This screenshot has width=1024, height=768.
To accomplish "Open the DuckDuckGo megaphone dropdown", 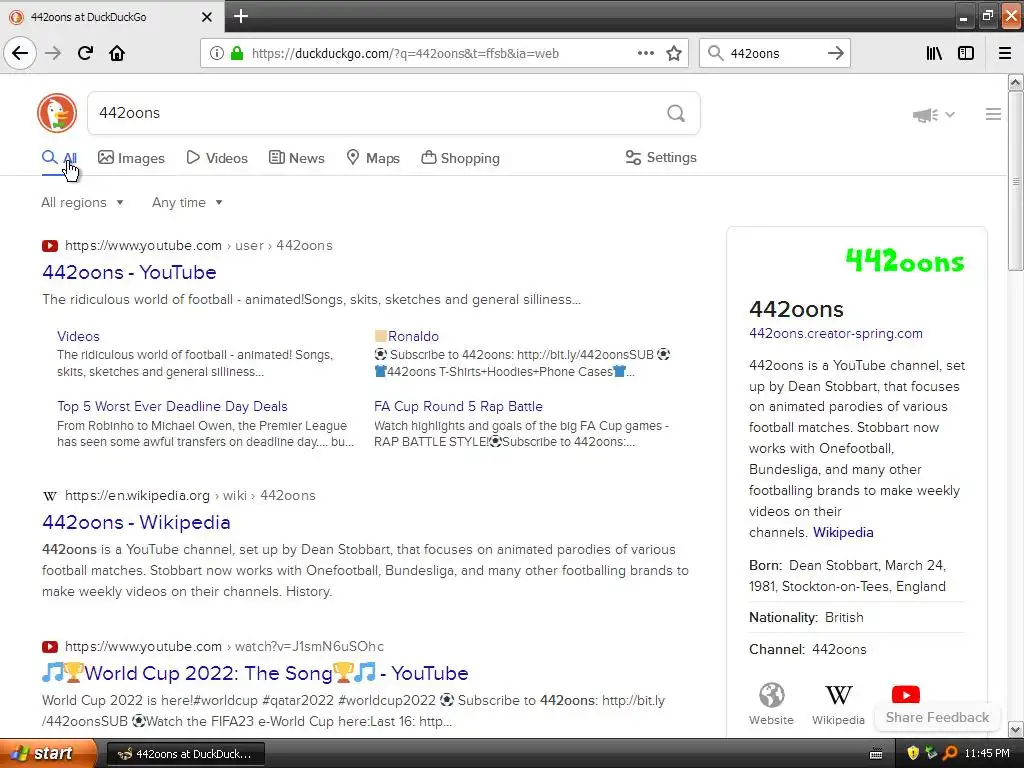I will 934,114.
